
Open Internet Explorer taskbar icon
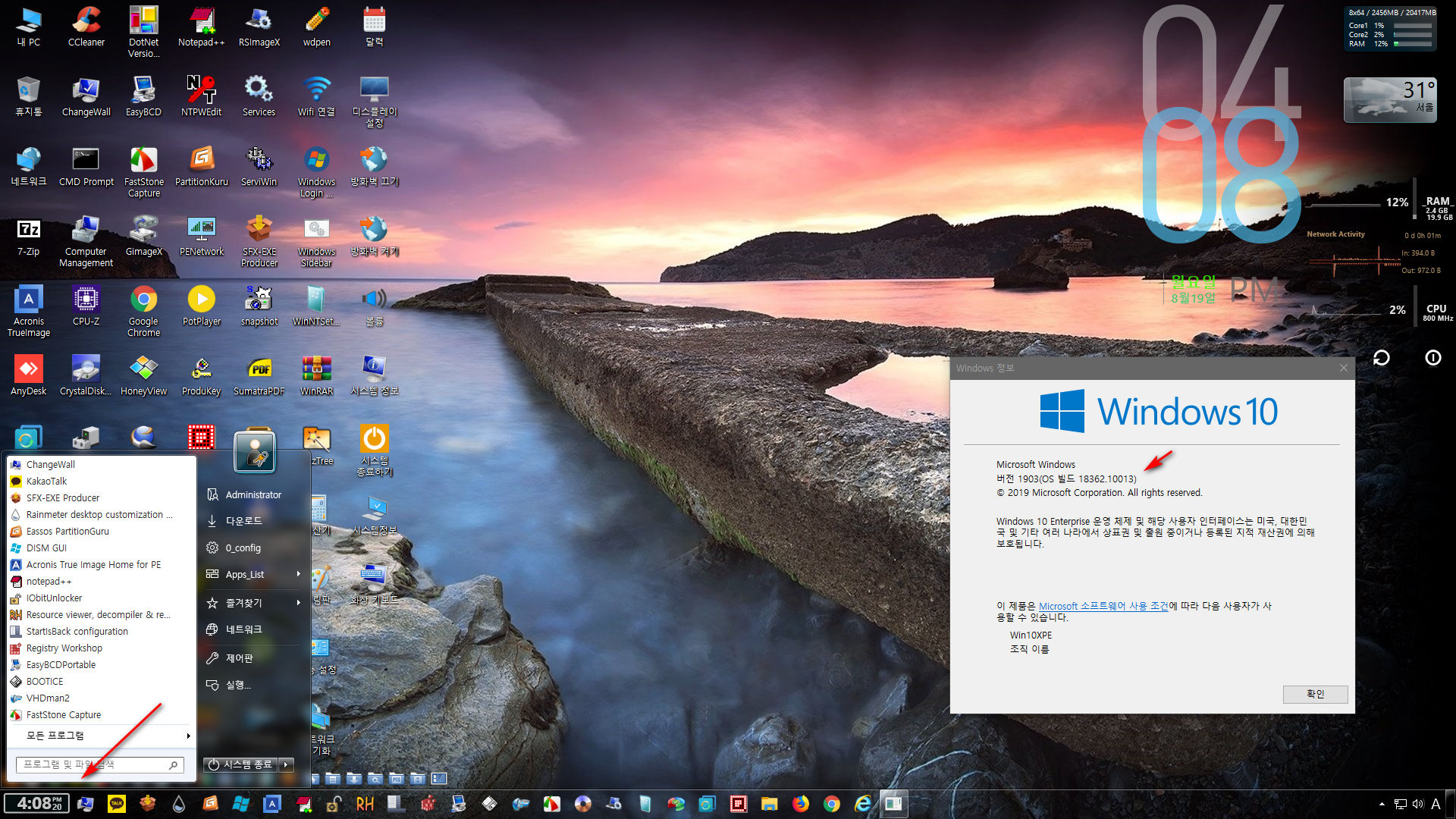(x=862, y=804)
